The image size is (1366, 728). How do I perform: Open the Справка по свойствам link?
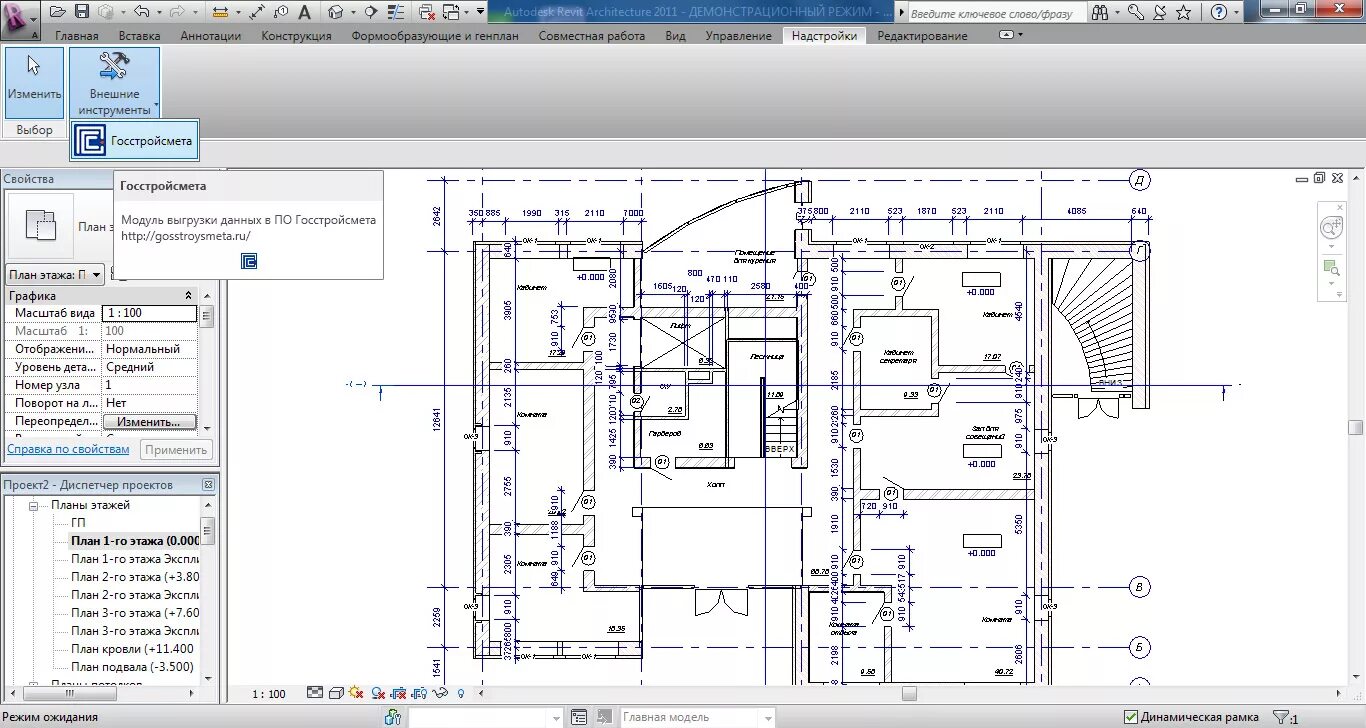point(67,448)
